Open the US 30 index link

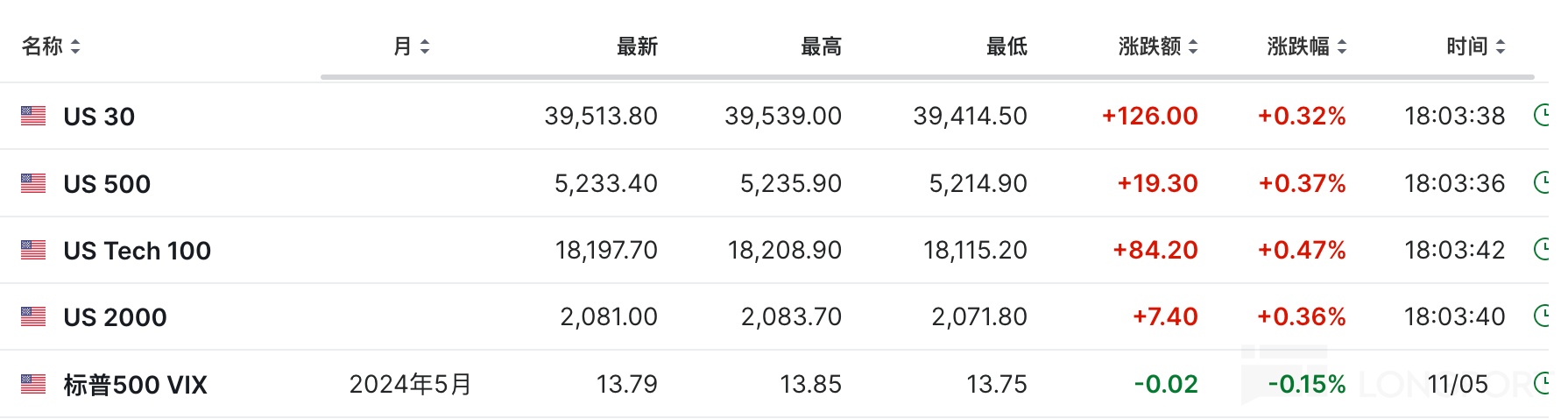[x=99, y=117]
